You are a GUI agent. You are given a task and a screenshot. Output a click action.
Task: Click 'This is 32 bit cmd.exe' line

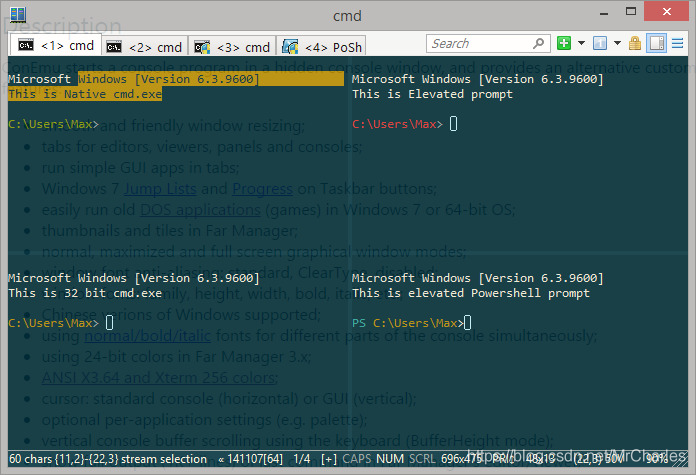(x=85, y=293)
